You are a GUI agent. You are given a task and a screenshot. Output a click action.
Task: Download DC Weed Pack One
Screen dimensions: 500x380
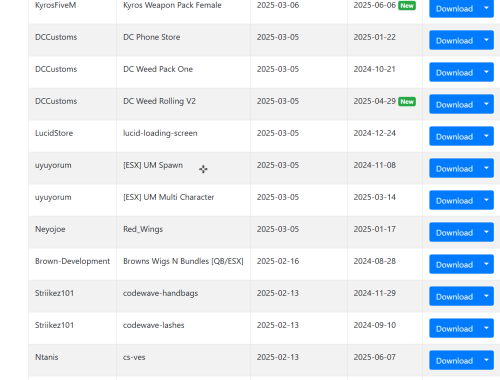coord(454,72)
